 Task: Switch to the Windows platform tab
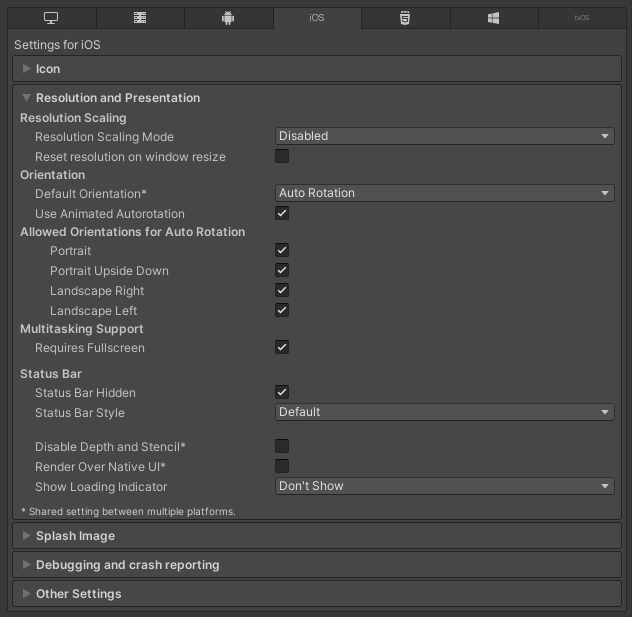(493, 18)
